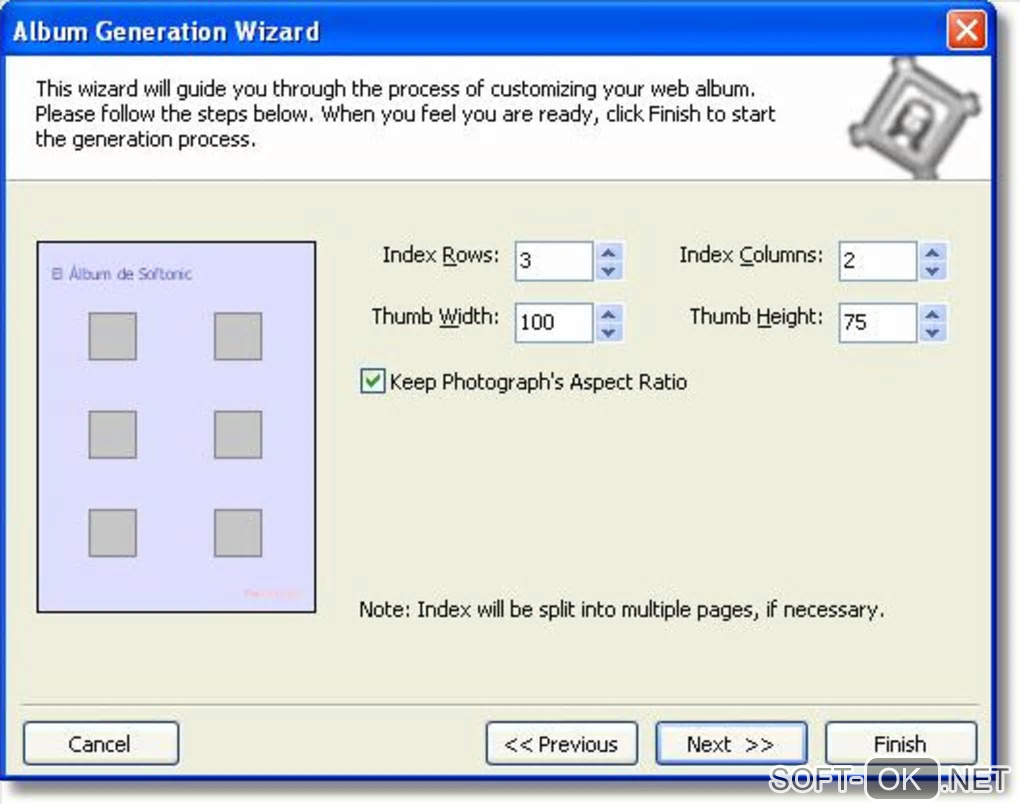The image size is (1020, 804).
Task: Decrease the Thumb Height value
Action: [x=933, y=332]
